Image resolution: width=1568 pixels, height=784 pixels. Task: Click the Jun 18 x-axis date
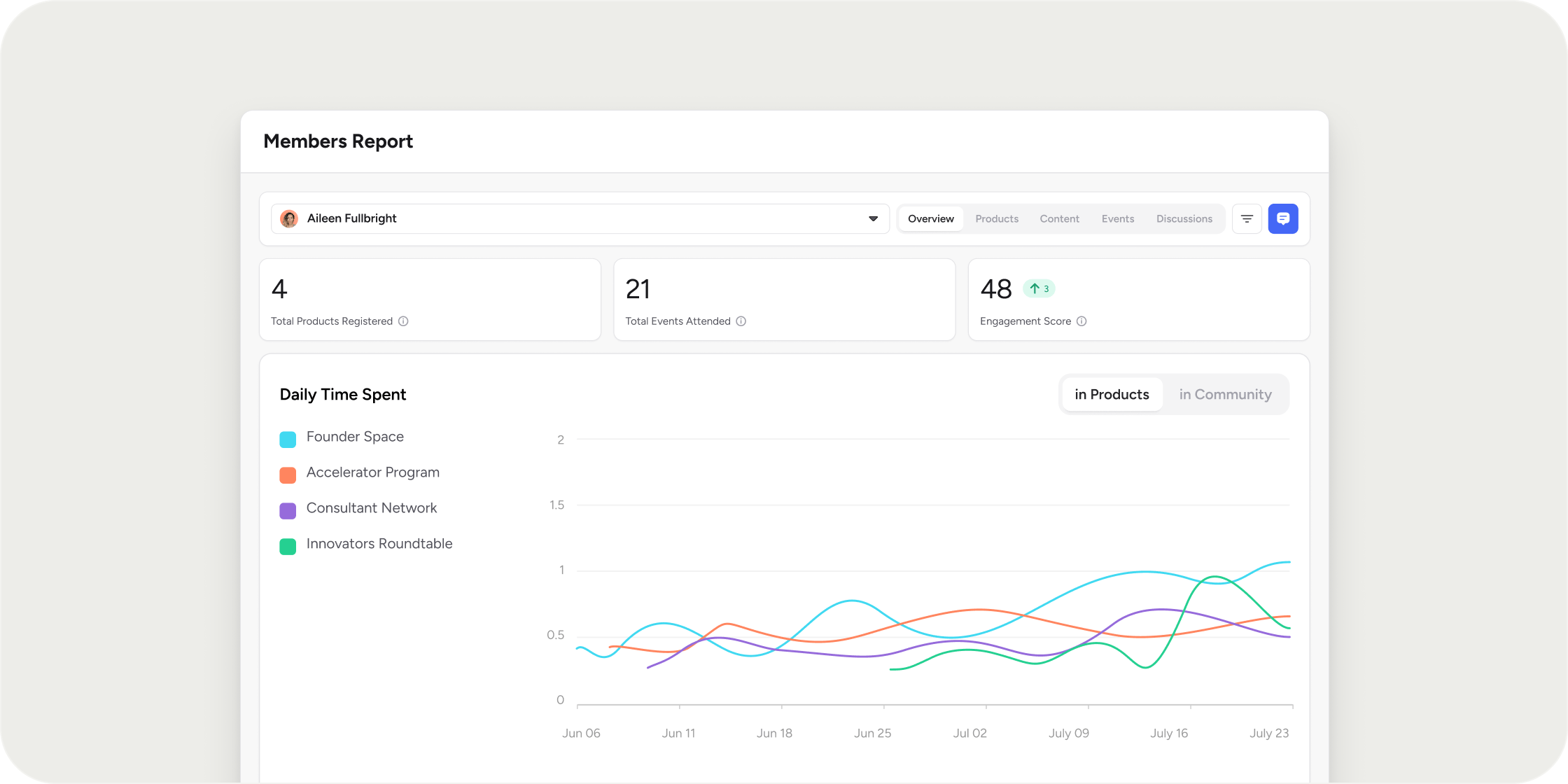point(774,734)
